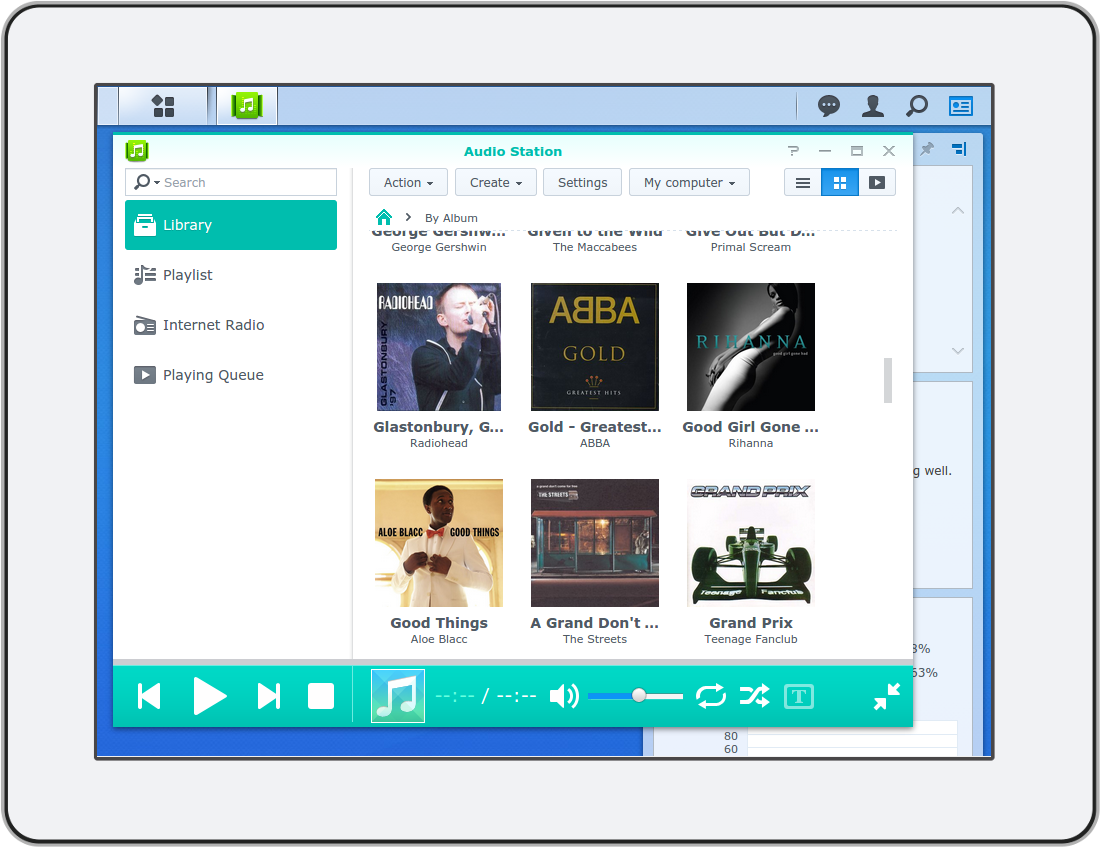Click the 'Grand Prix' album title
This screenshot has width=1100, height=861.
[x=751, y=622]
